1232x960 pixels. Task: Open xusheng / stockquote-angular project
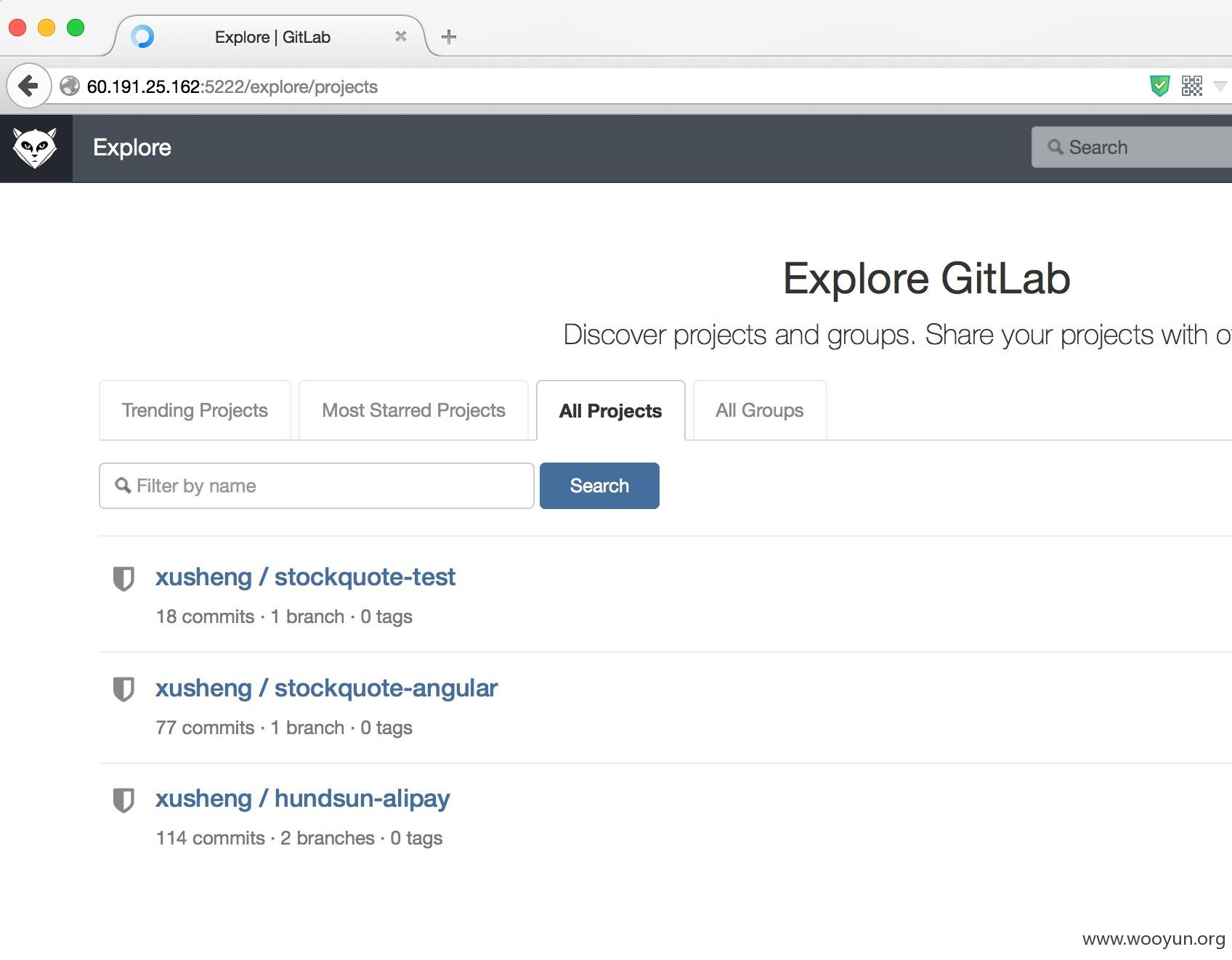(326, 688)
